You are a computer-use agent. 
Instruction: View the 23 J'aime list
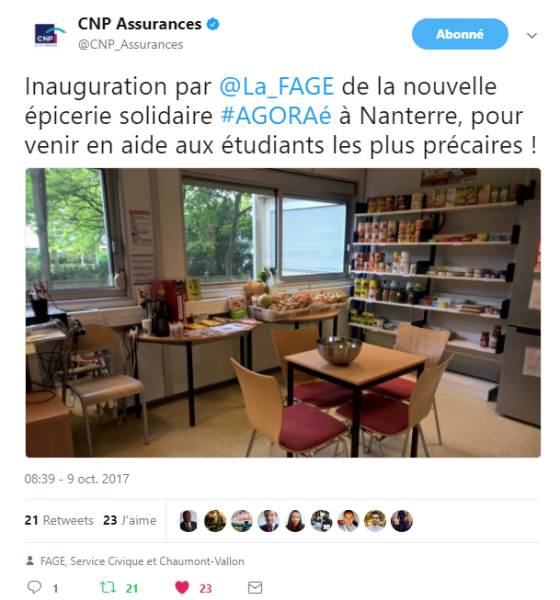130,520
